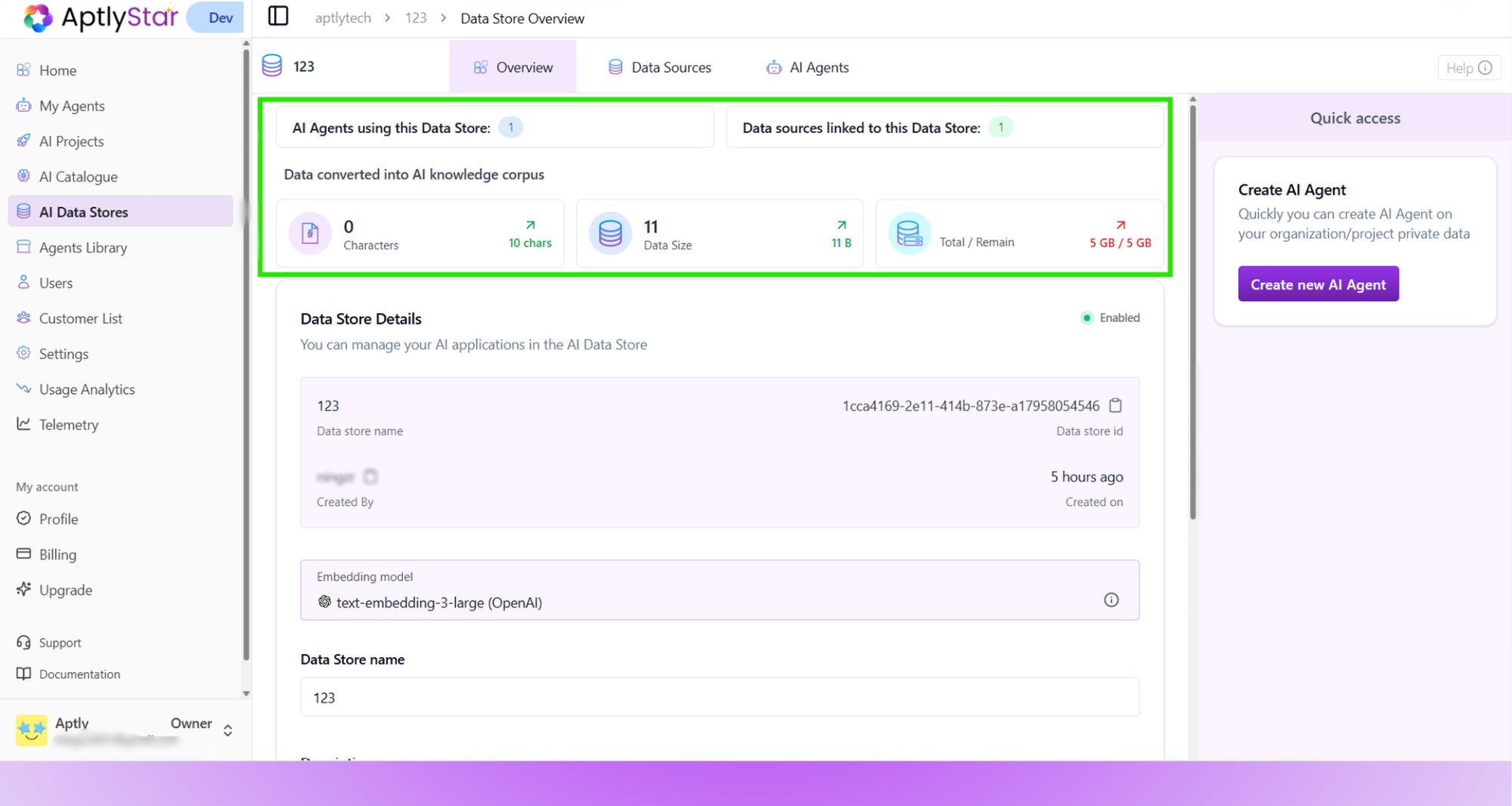Click the embedding model field
The height and width of the screenshot is (806, 1512).
coord(720,590)
